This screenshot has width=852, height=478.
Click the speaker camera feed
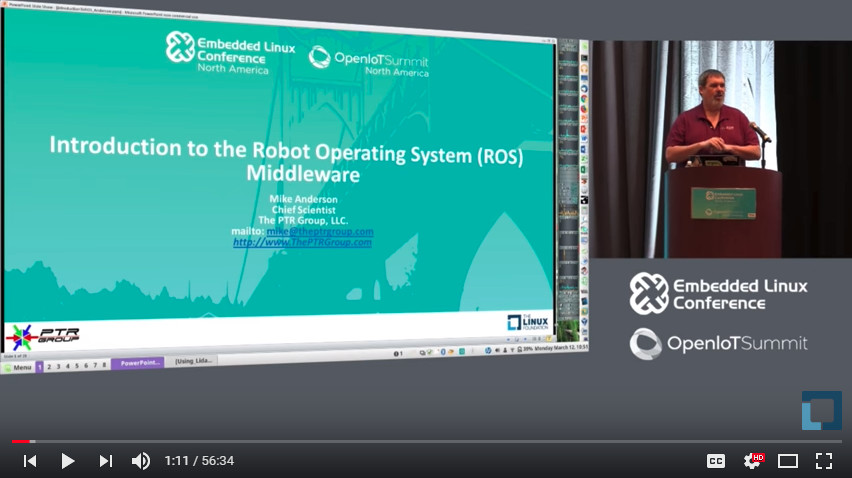click(722, 149)
